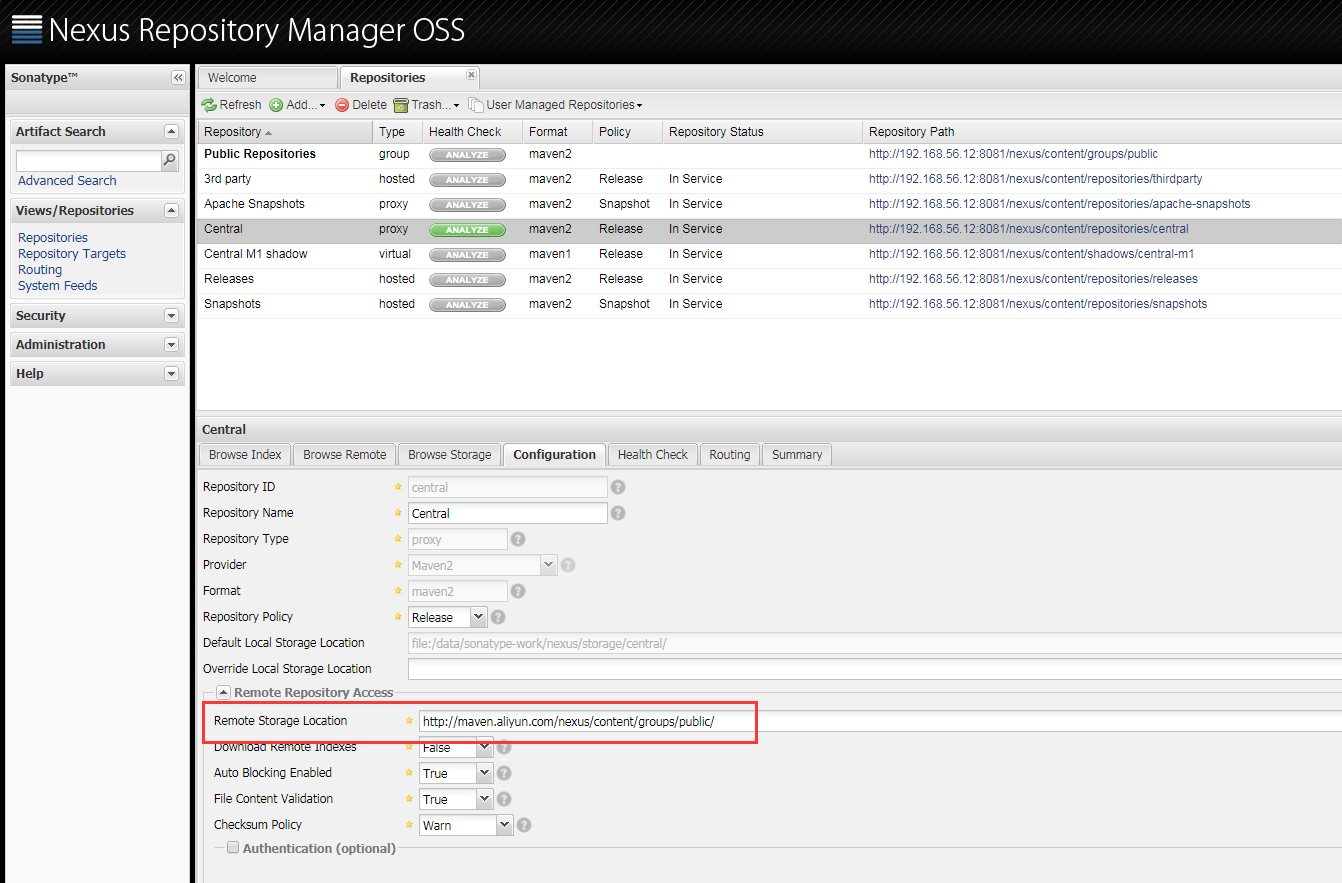Click help icon beside Repository Policy

pos(498,617)
